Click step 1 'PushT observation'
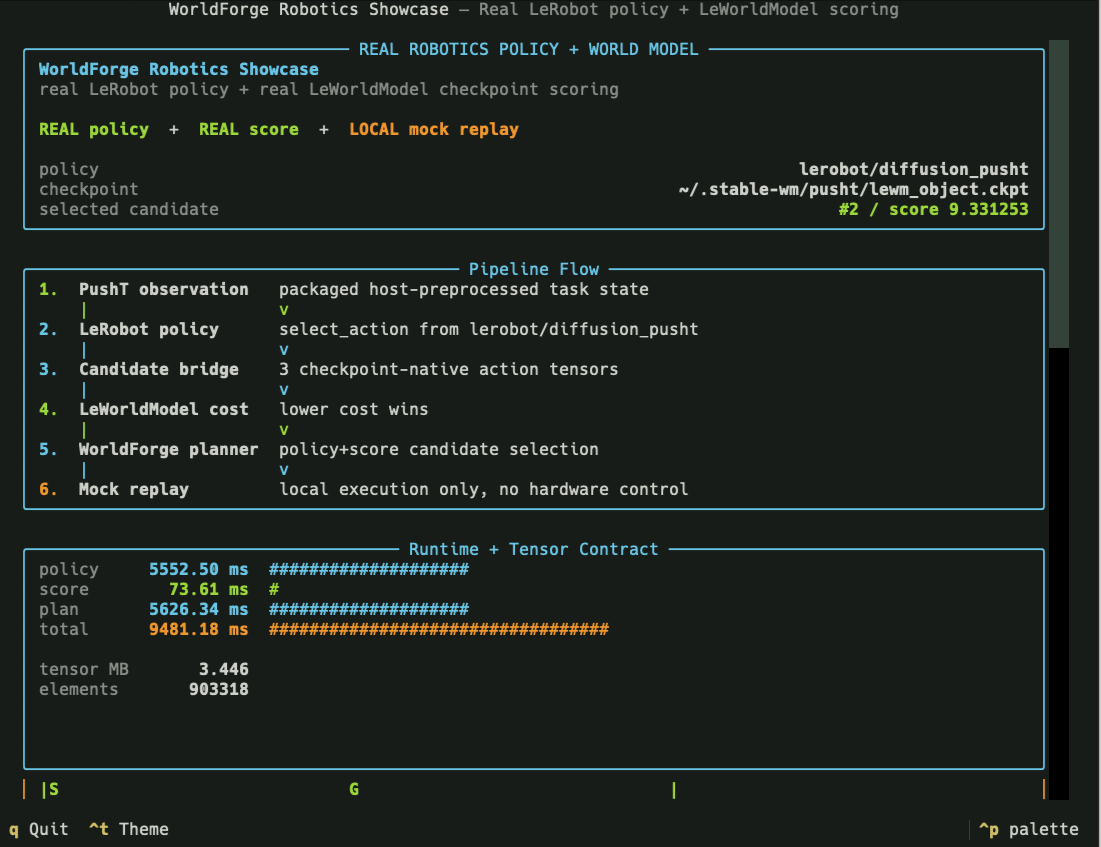Image resolution: width=1101 pixels, height=847 pixels. coord(164,289)
